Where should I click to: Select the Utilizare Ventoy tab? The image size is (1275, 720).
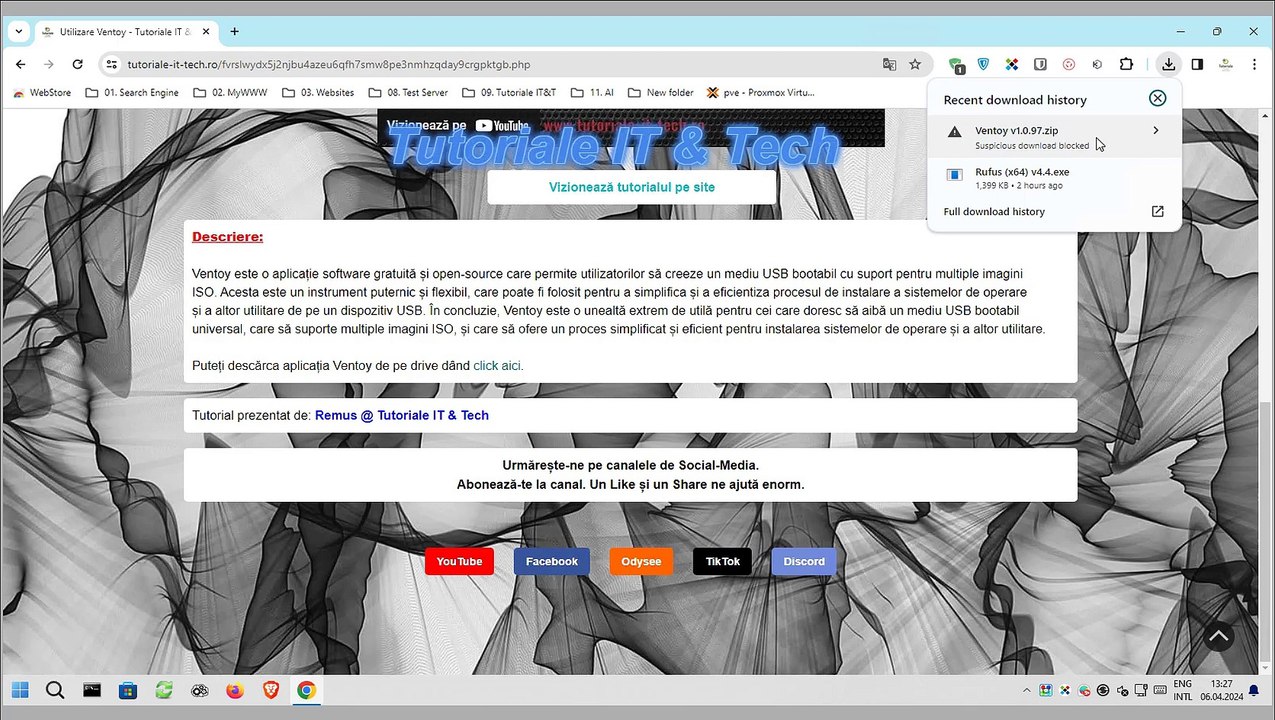point(127,31)
